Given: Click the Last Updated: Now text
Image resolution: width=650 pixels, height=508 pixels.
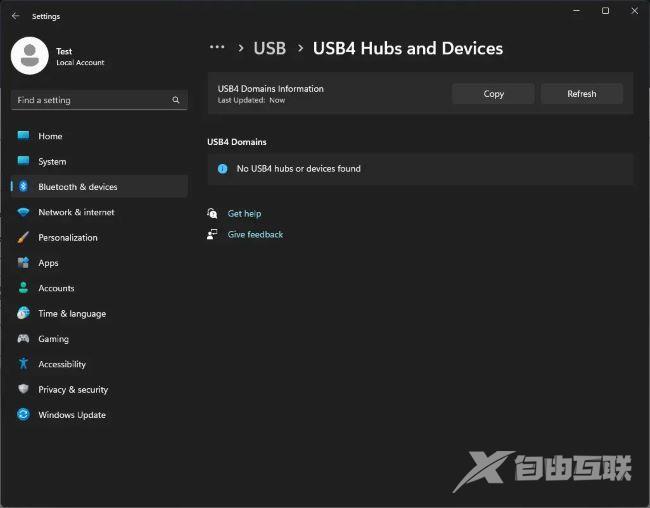Looking at the screenshot, I should click(x=251, y=100).
